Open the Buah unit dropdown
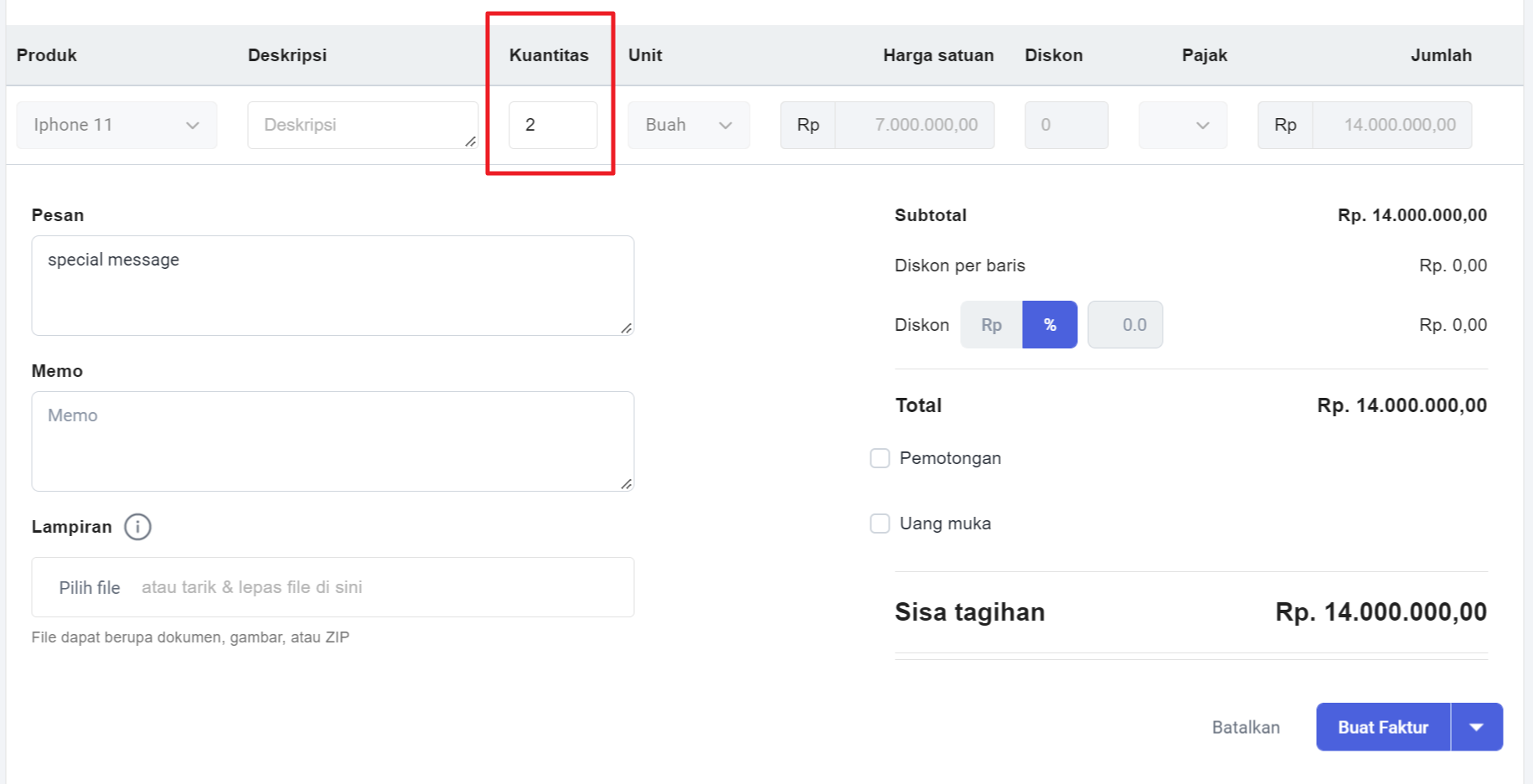 (689, 125)
